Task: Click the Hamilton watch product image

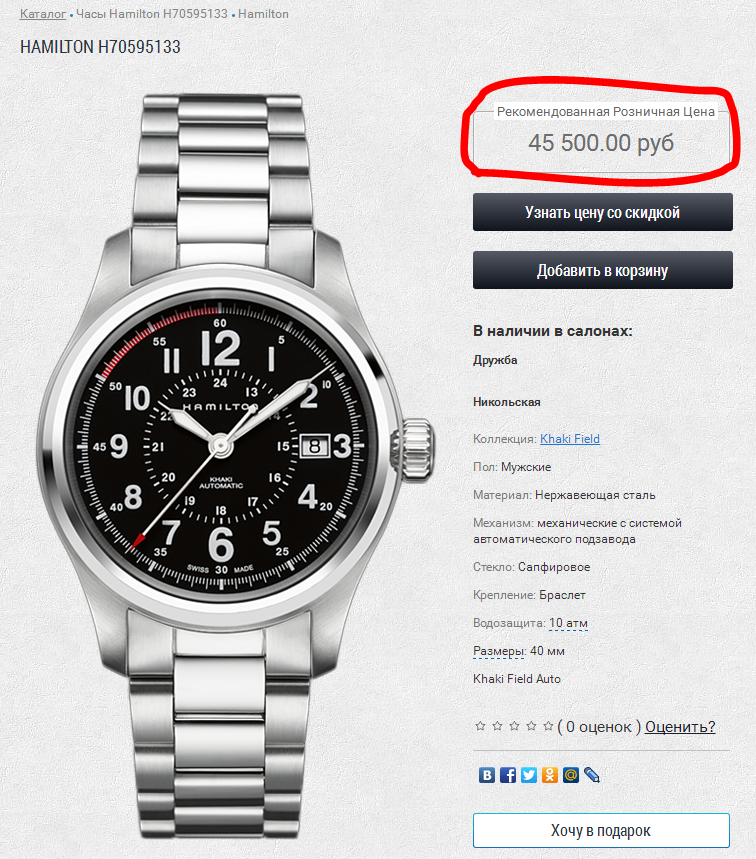Action: (x=236, y=466)
